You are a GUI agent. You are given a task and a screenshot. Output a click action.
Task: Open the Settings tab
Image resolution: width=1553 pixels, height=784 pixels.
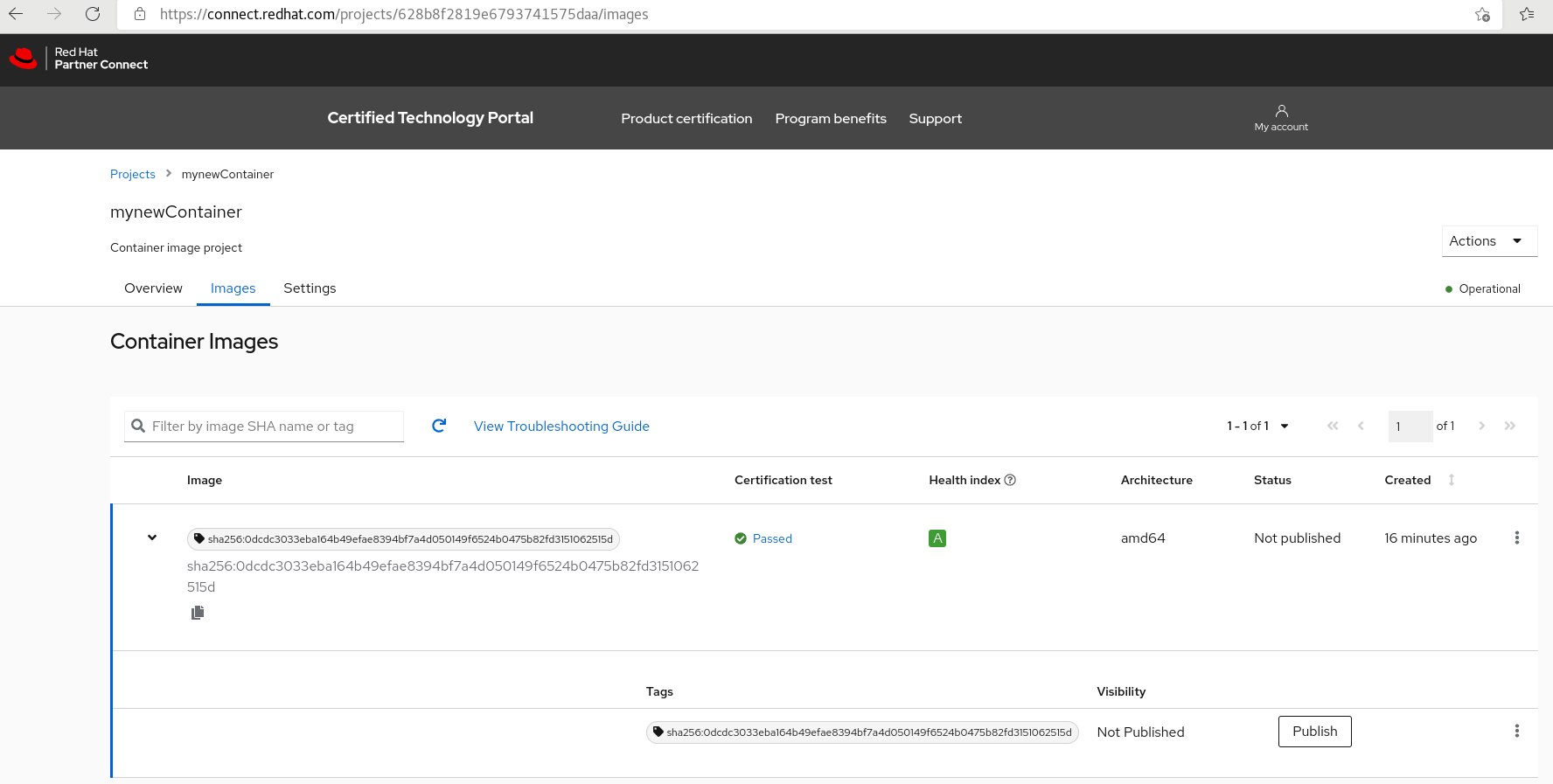310,288
